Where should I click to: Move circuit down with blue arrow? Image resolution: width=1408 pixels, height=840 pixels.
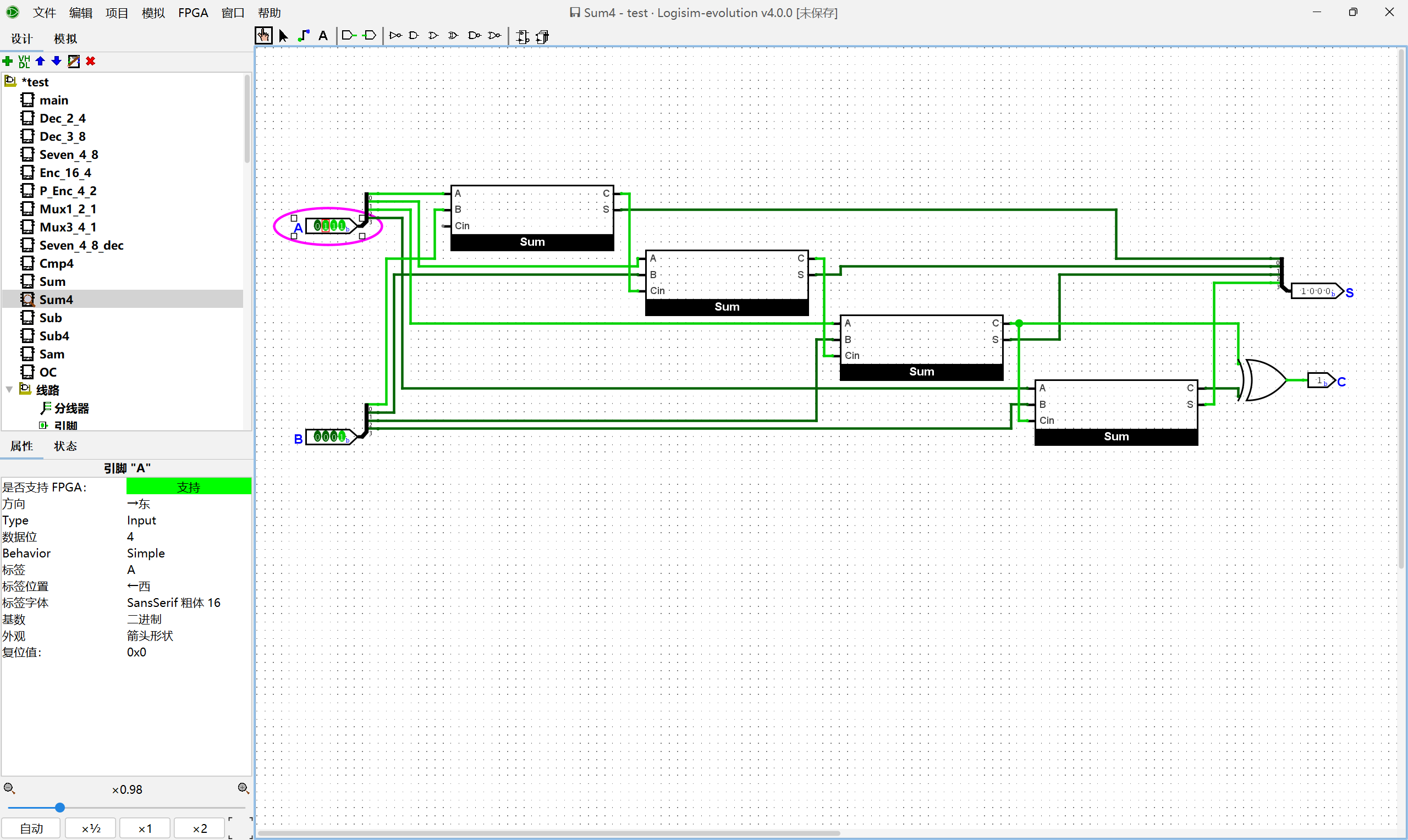[57, 61]
